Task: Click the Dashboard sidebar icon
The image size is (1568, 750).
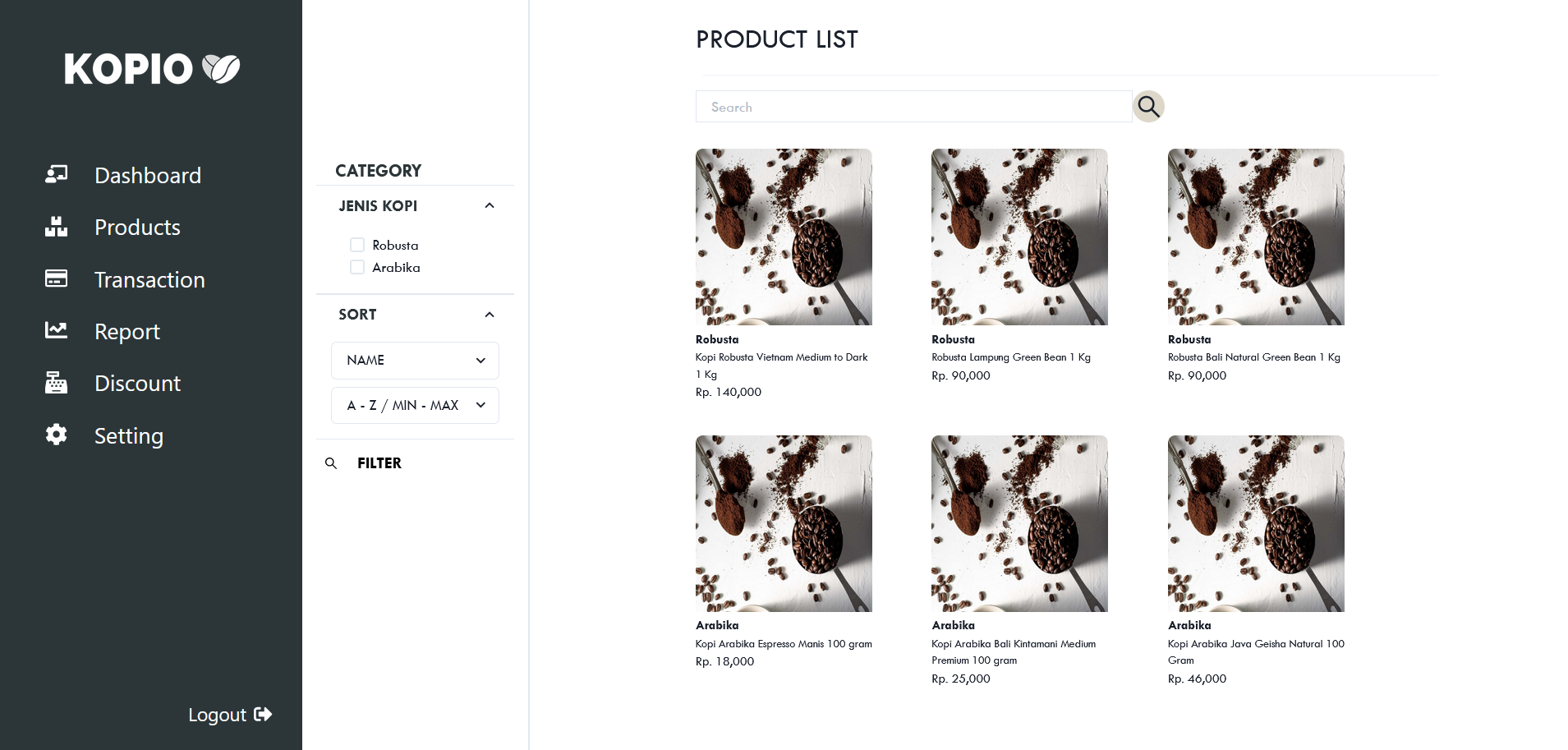Action: coord(56,174)
